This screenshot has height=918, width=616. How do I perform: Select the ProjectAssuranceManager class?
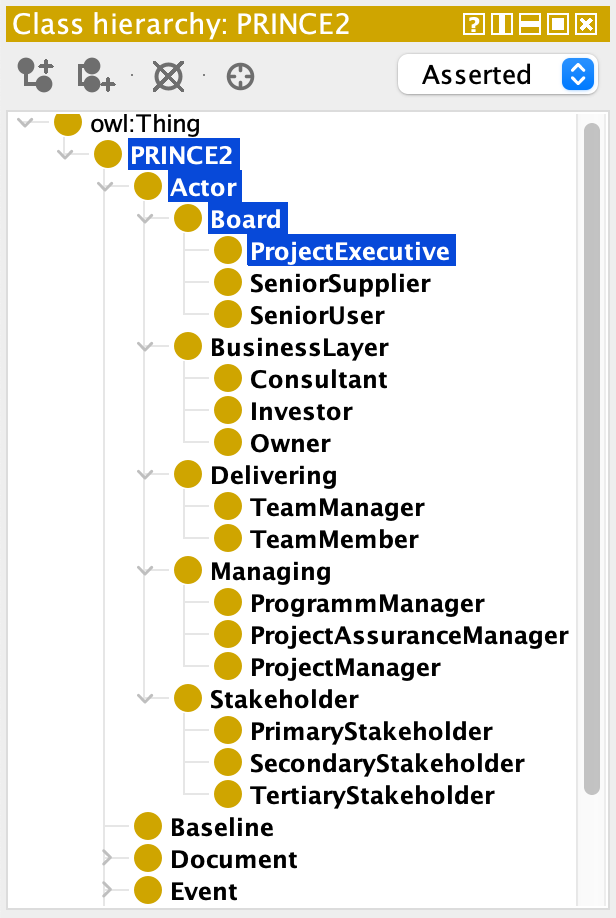tap(408, 635)
